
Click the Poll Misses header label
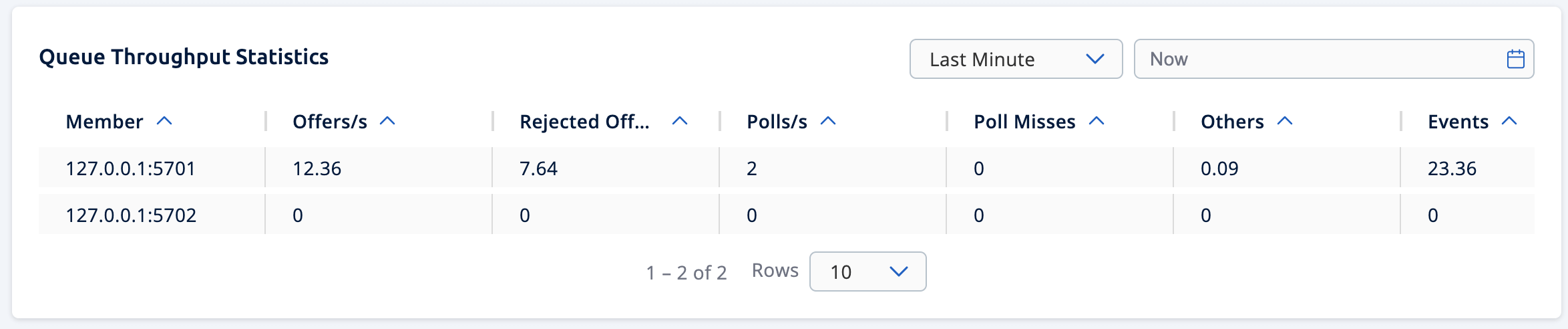[x=1024, y=122]
